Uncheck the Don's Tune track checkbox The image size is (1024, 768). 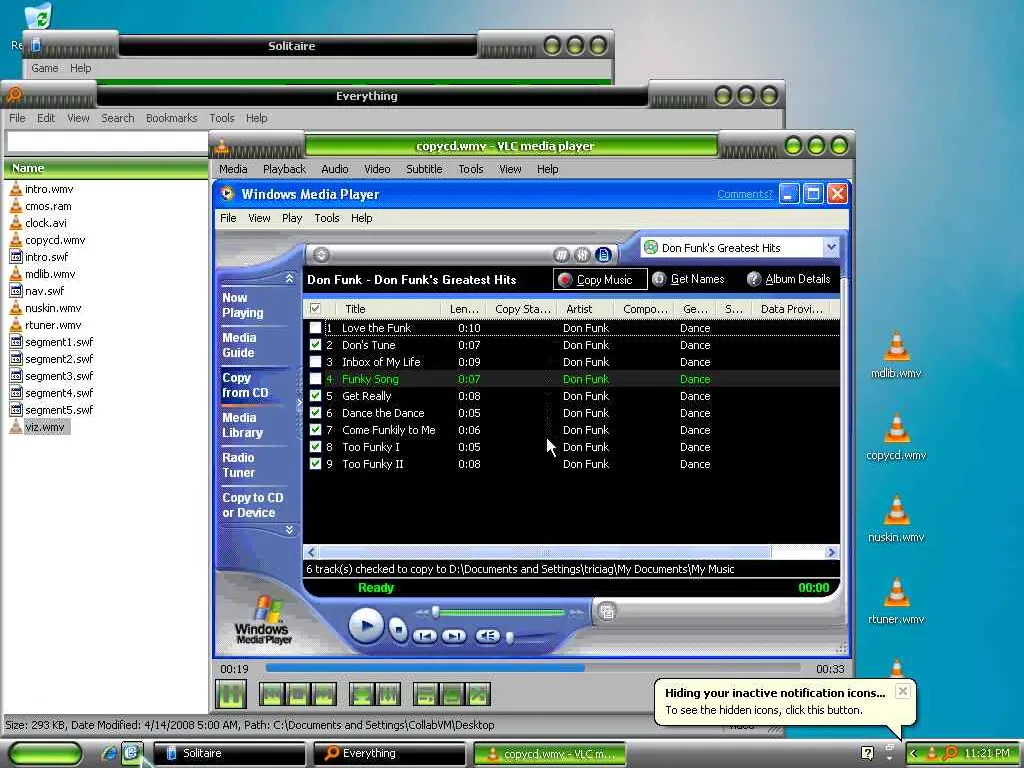coord(315,345)
